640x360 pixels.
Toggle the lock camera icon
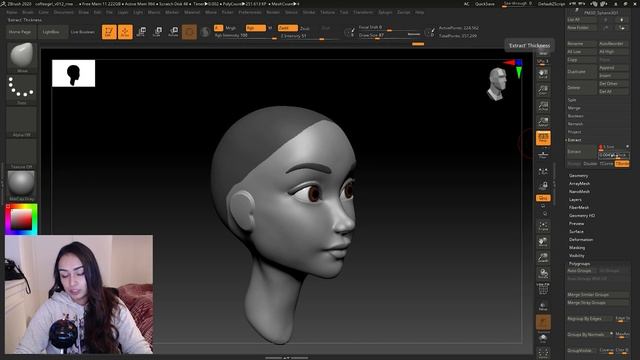pyautogui.click(x=543, y=186)
